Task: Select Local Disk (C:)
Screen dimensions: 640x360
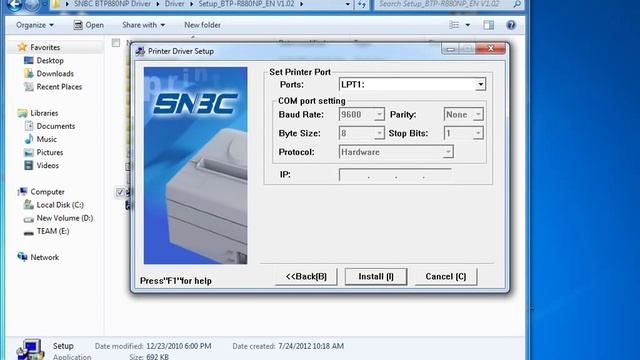Action: (x=60, y=205)
